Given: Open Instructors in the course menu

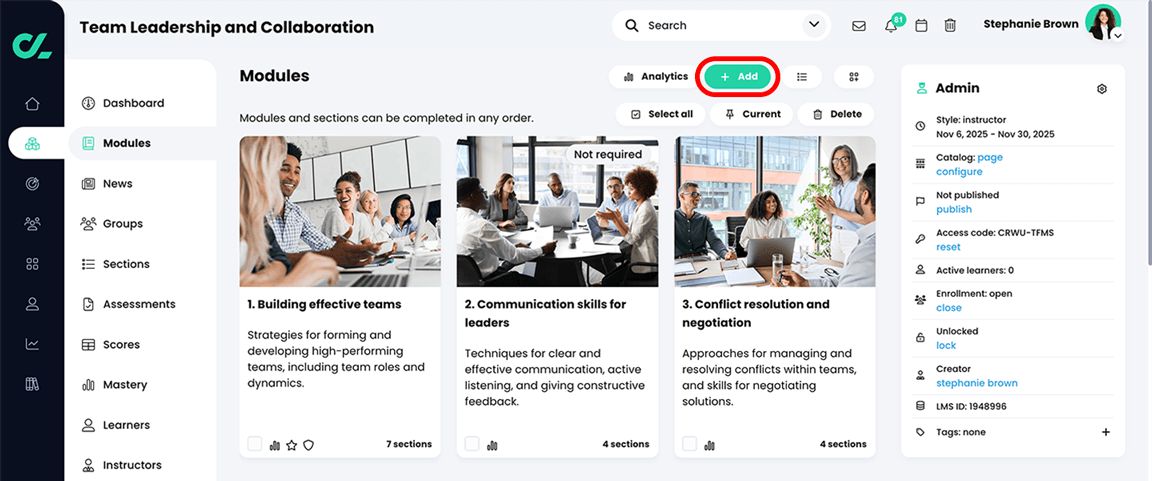Looking at the screenshot, I should click(x=132, y=465).
